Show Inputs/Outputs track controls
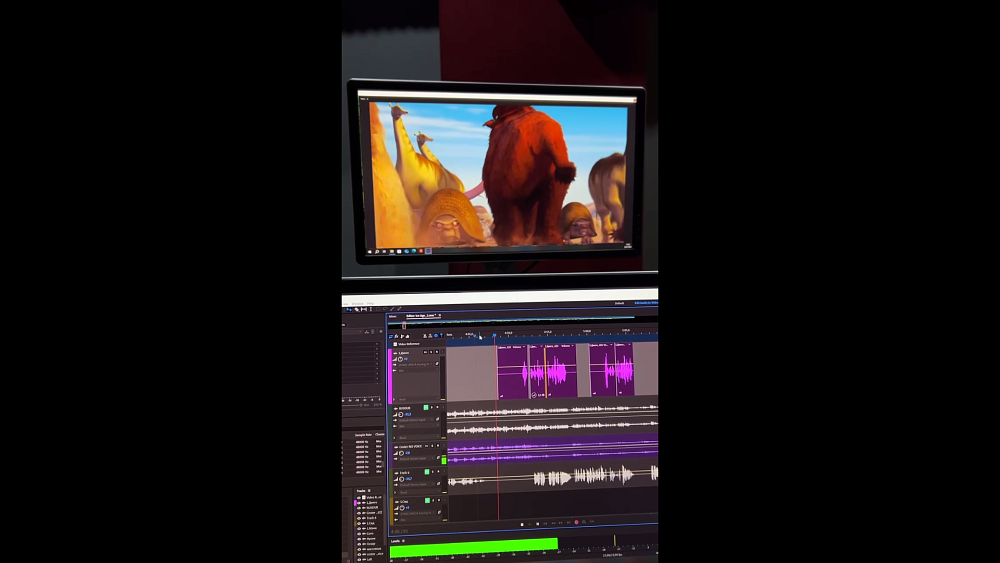 pos(391,337)
